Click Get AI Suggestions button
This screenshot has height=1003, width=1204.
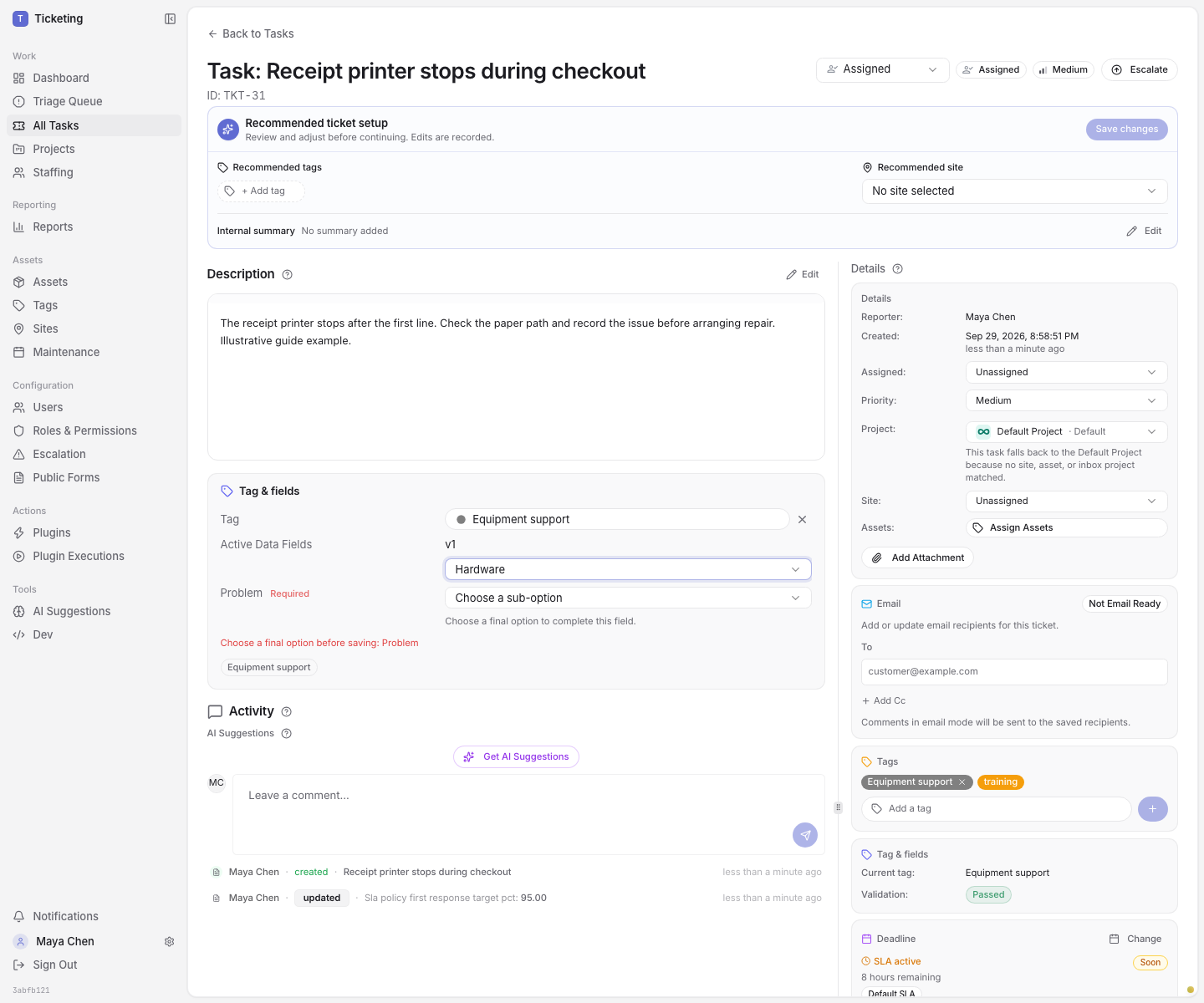(516, 756)
